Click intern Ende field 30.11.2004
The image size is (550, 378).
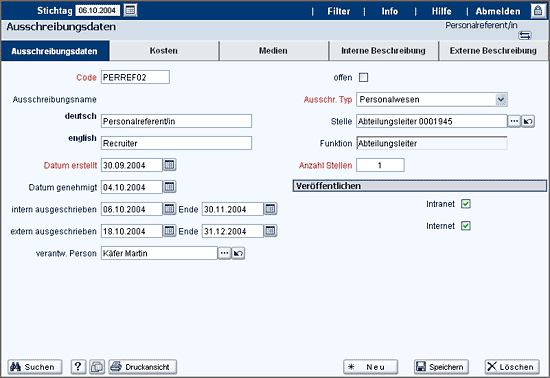(233, 209)
